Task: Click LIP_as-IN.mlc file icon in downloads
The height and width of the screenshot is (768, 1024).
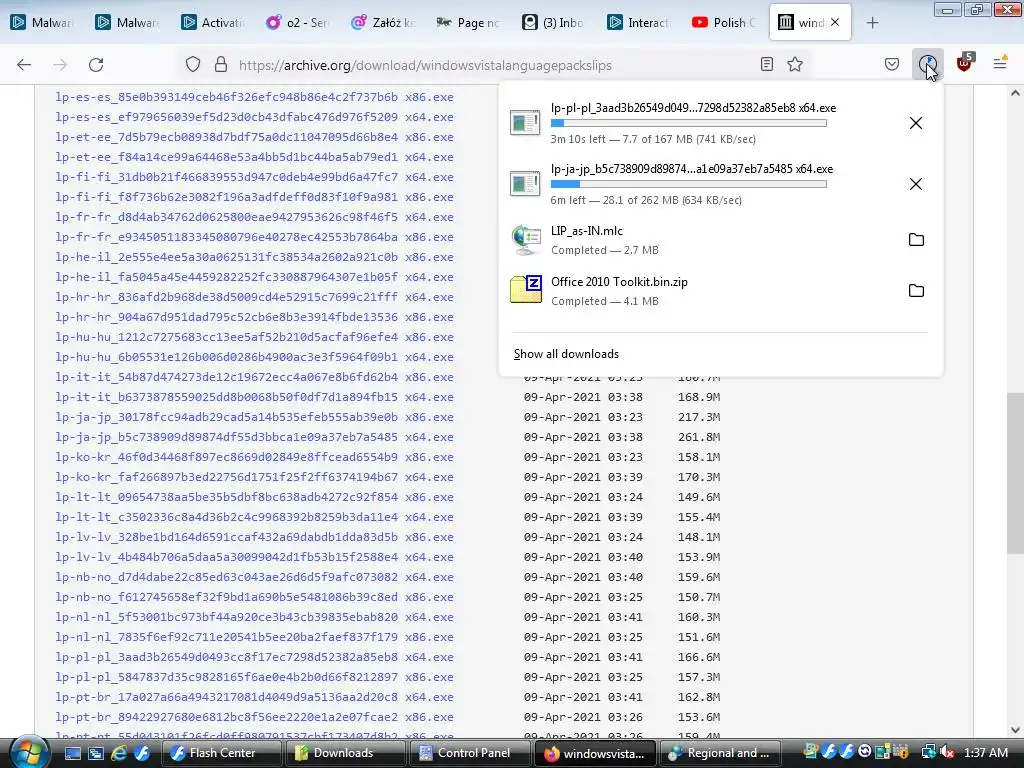Action: coord(526,240)
